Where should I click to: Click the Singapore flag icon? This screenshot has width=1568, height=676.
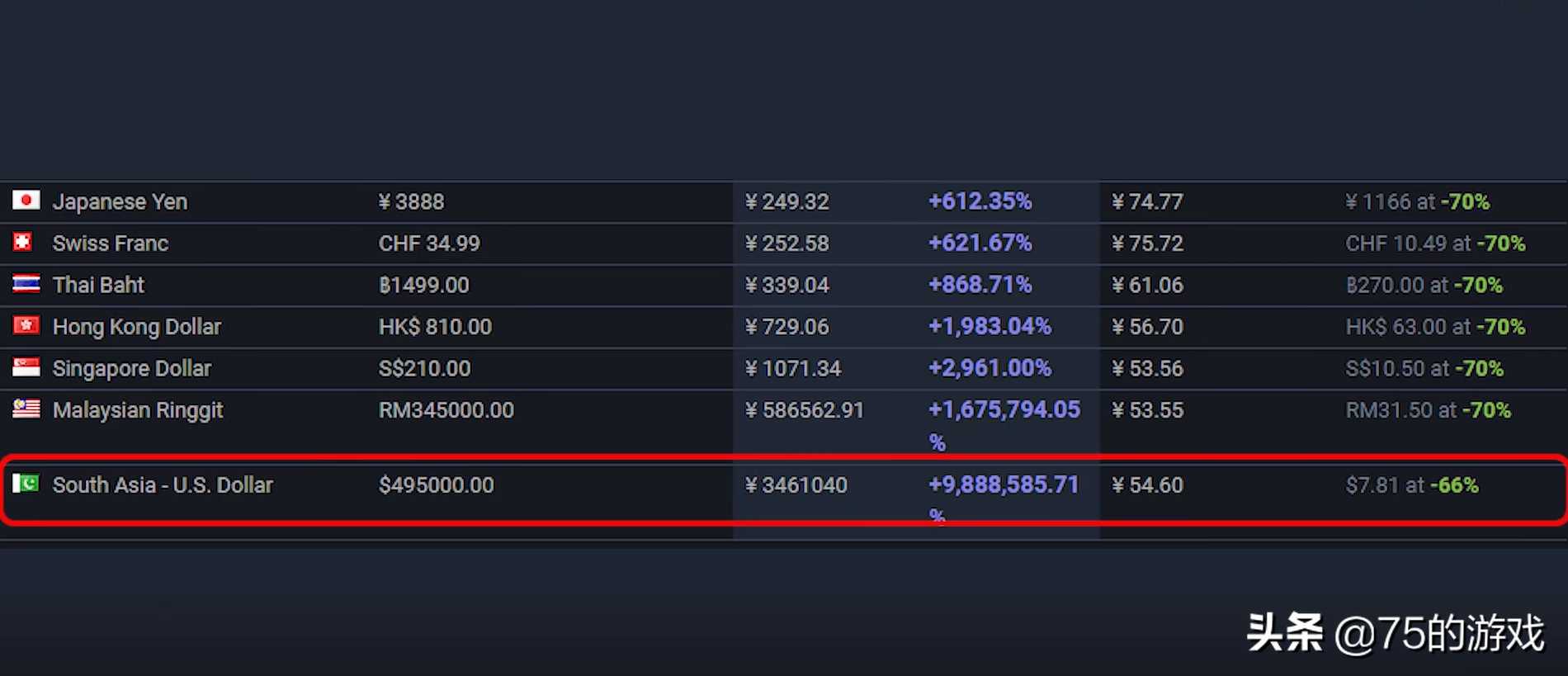[x=26, y=367]
